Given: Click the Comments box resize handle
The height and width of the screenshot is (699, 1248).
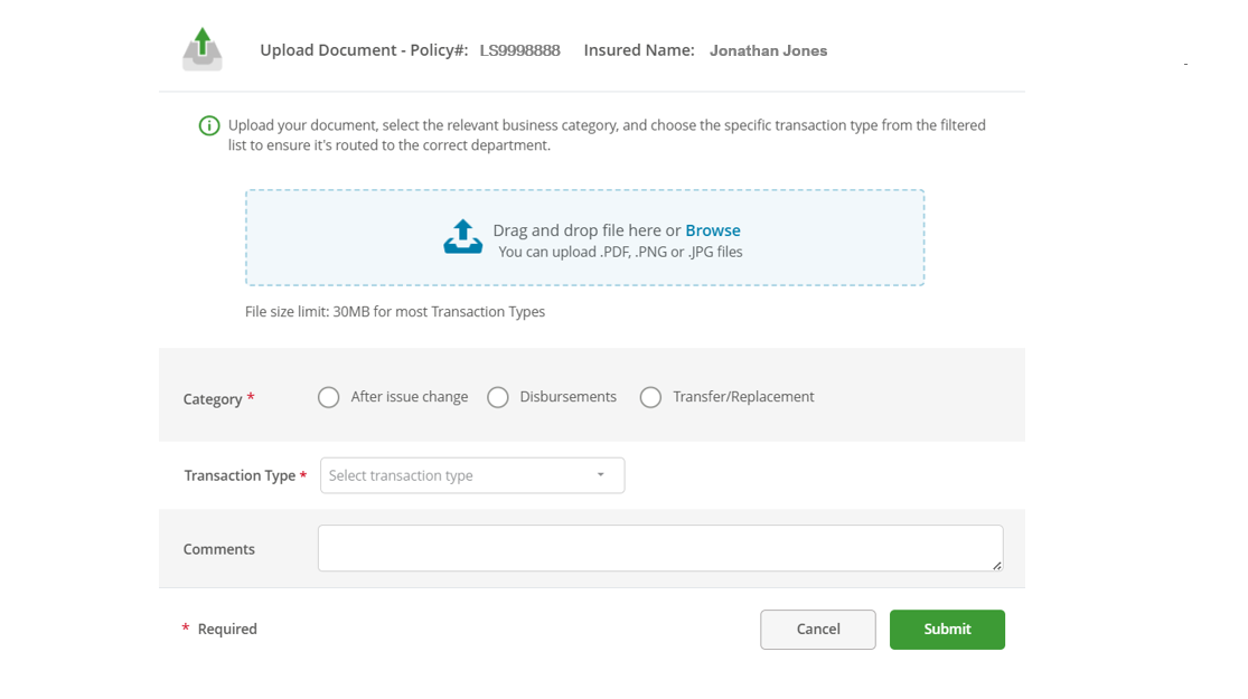Looking at the screenshot, I should tap(996, 565).
